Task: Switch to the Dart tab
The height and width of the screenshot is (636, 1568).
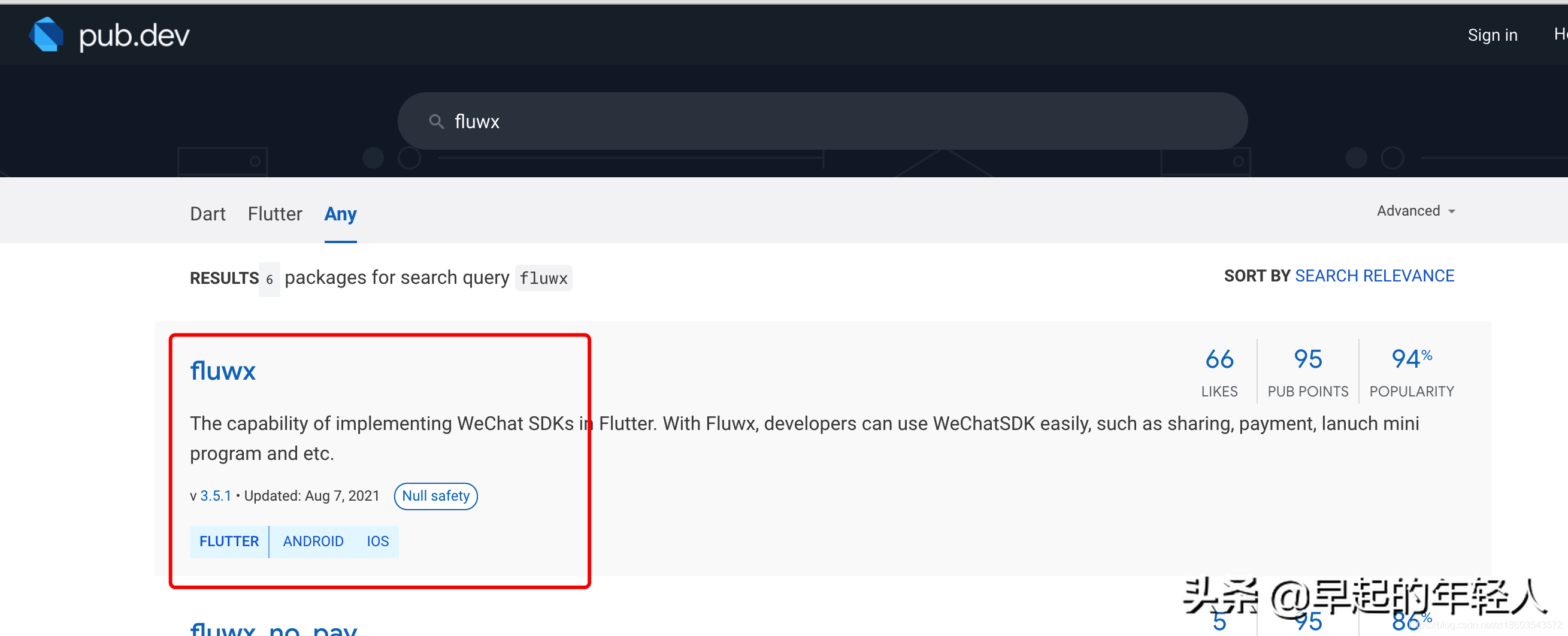Action: pyautogui.click(x=207, y=214)
